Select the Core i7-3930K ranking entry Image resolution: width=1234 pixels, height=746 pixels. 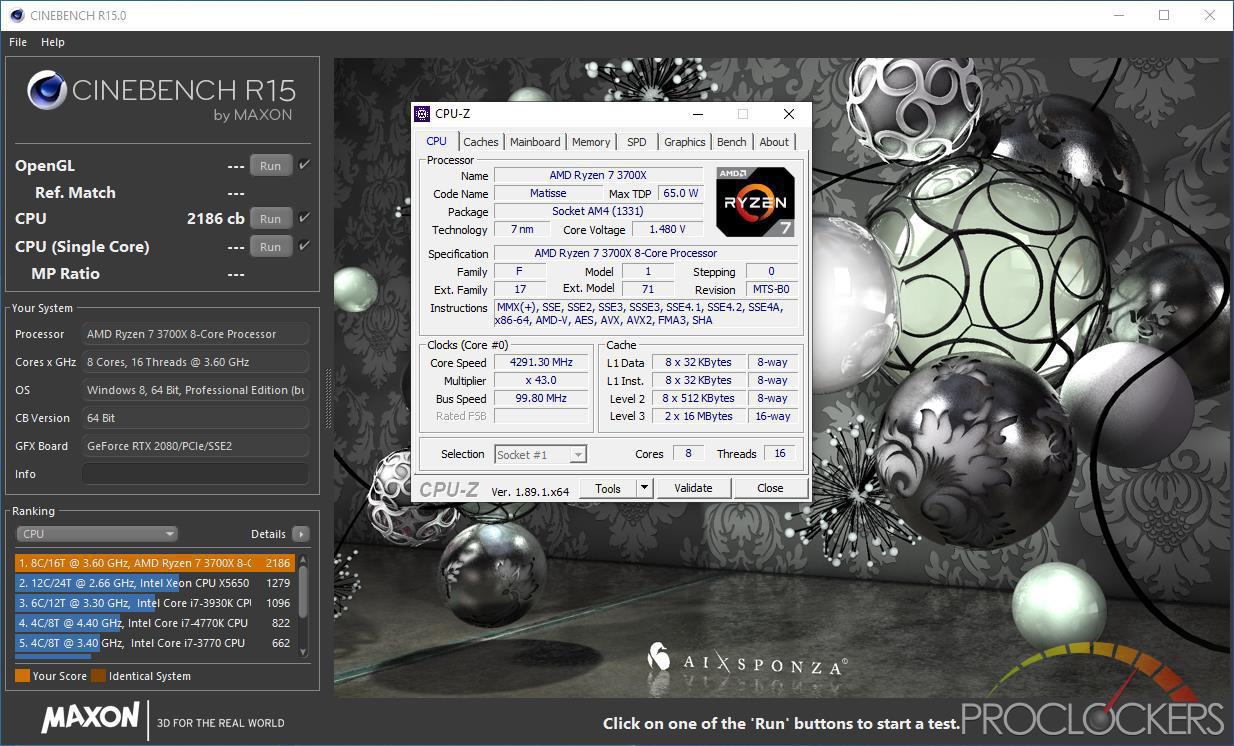154,603
